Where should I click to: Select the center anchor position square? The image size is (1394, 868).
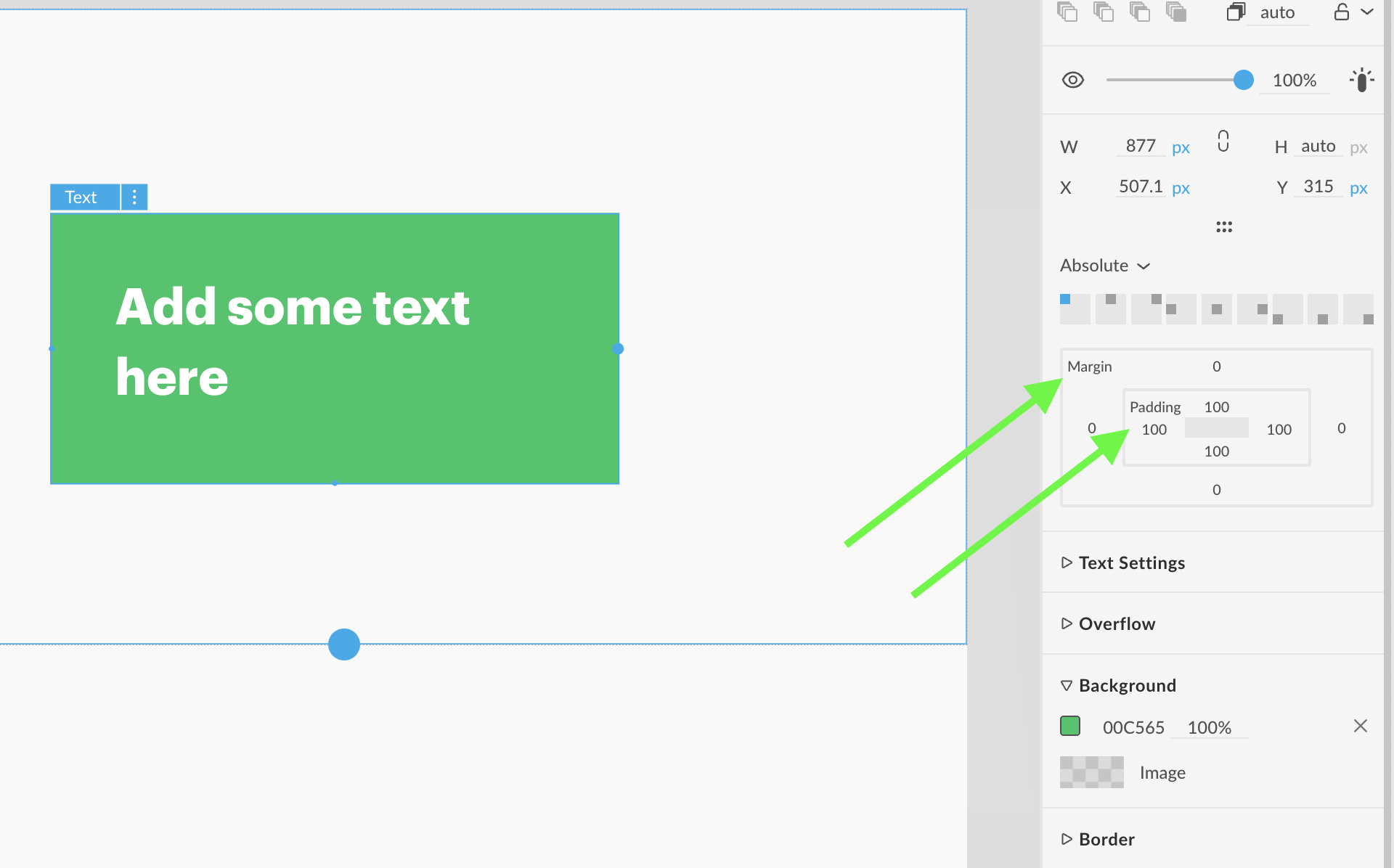click(x=1217, y=309)
